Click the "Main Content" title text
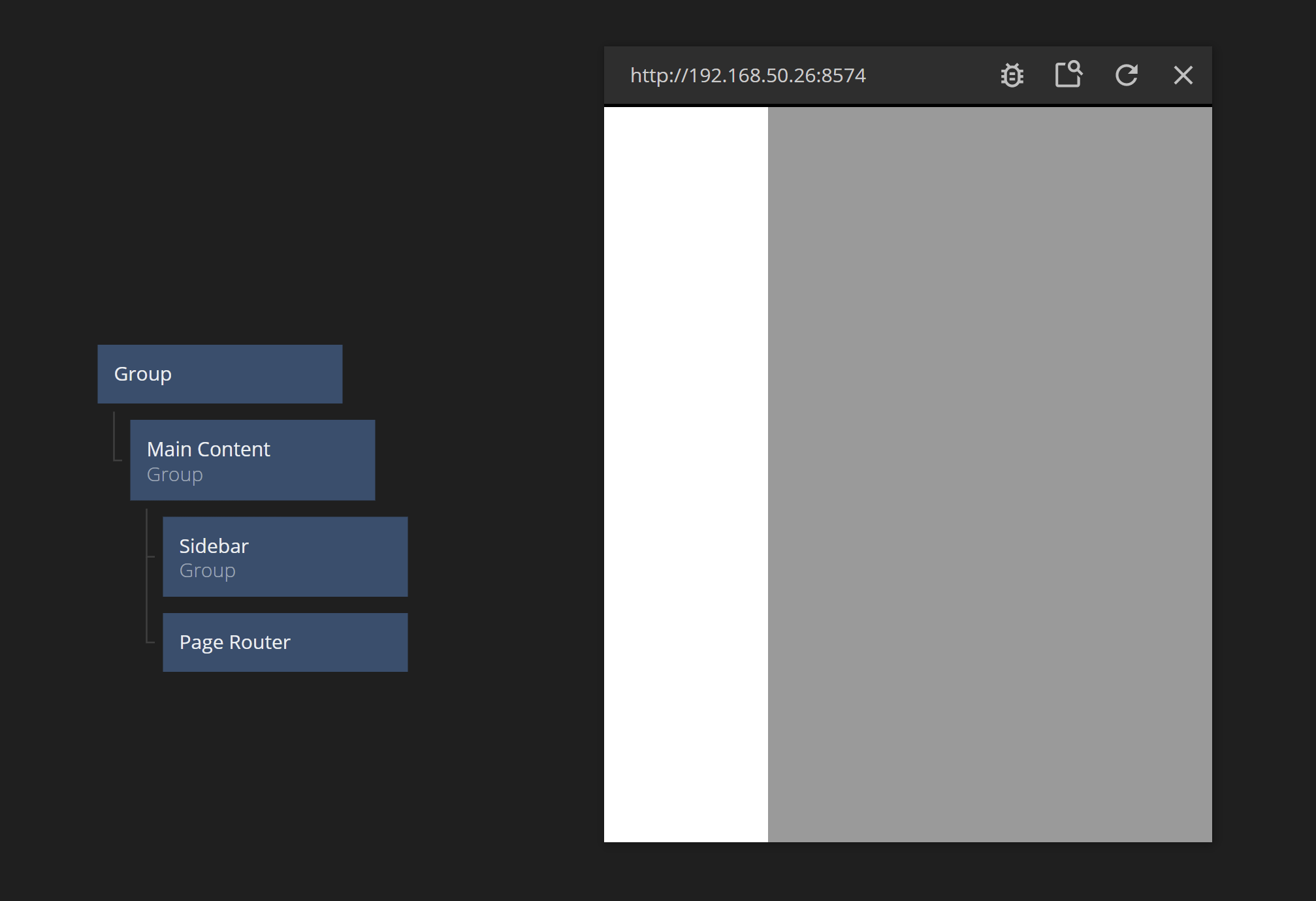 tap(208, 449)
